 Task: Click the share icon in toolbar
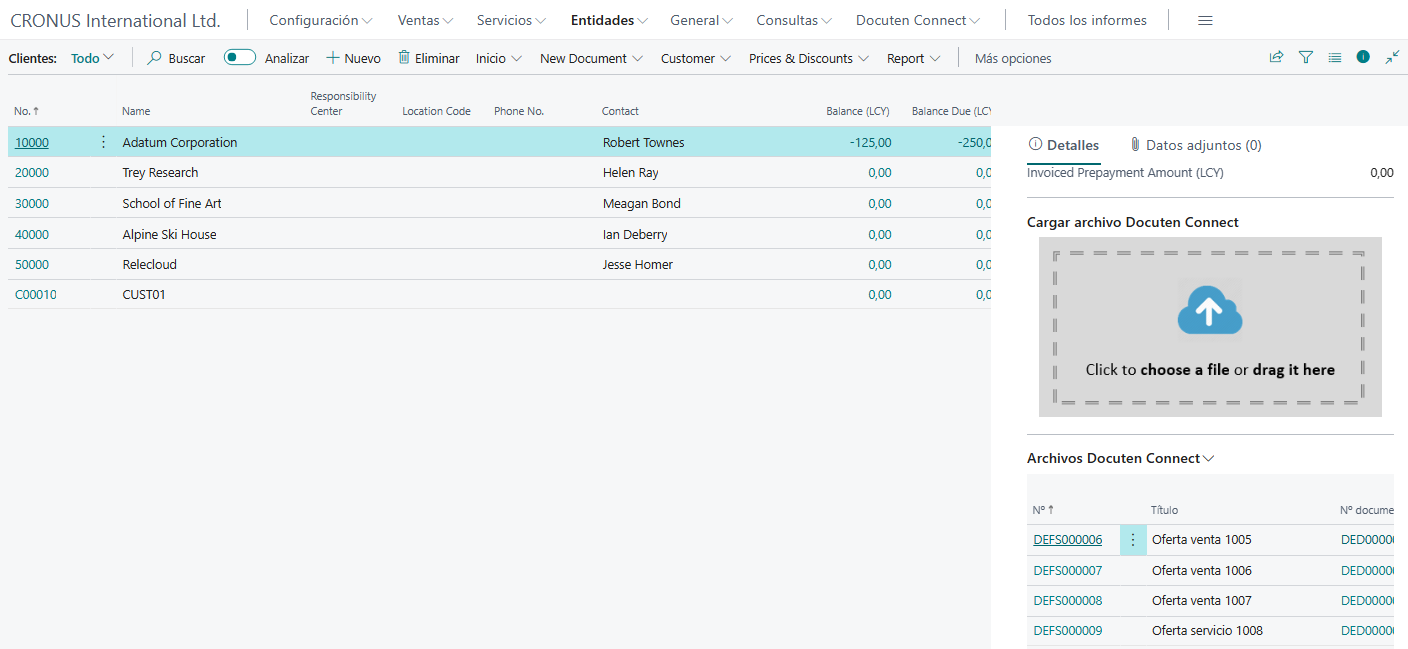pyautogui.click(x=1276, y=58)
